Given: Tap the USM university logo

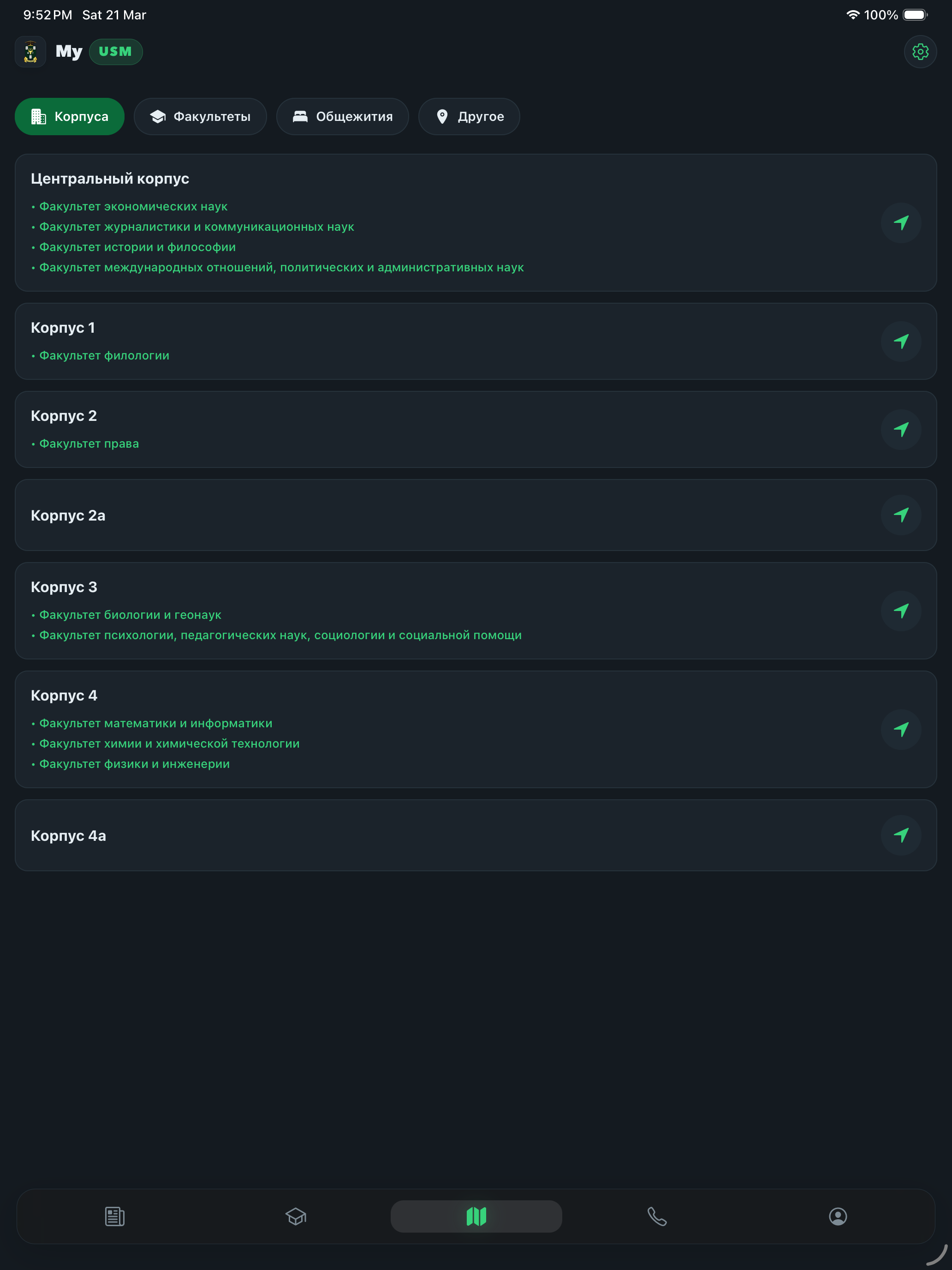Looking at the screenshot, I should (30, 52).
